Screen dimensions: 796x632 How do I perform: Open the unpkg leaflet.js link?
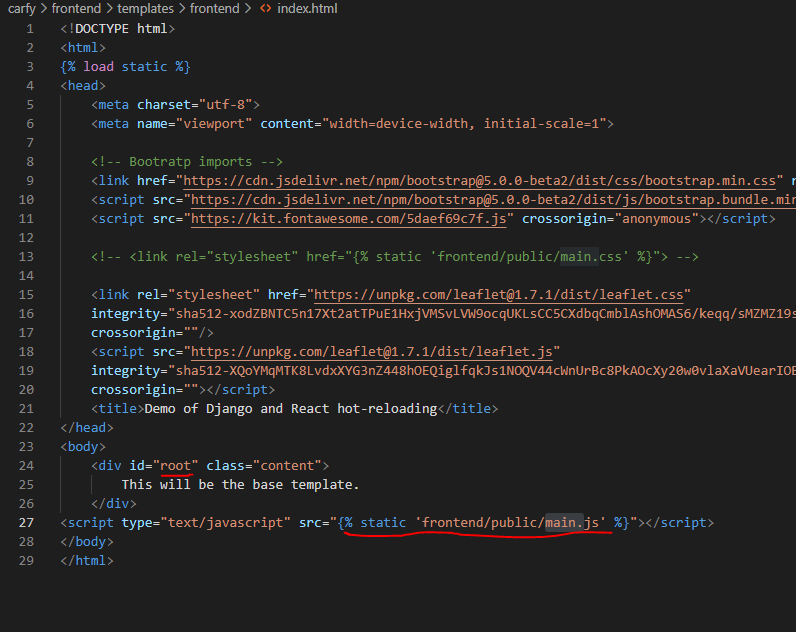click(x=372, y=352)
